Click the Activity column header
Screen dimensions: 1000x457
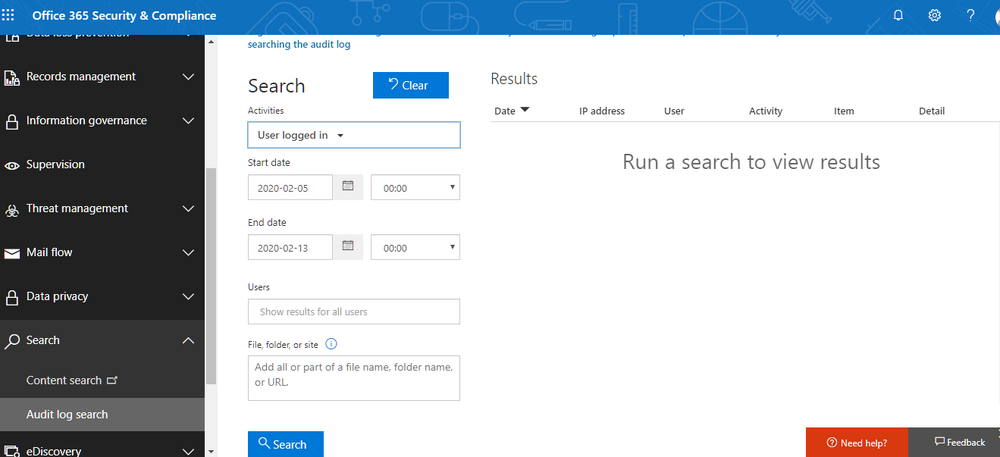(x=765, y=111)
